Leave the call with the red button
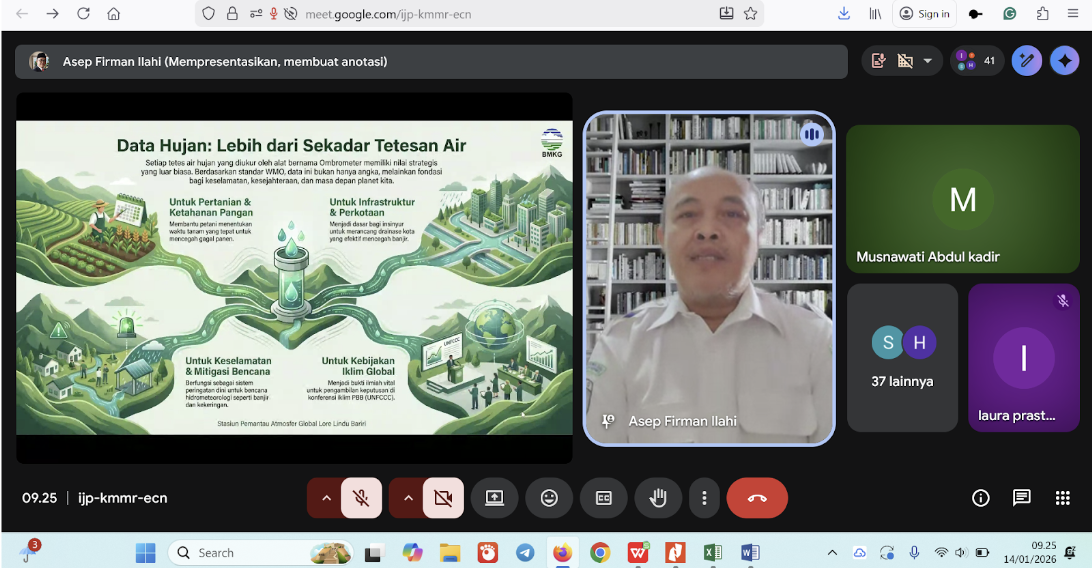1092x568 pixels. click(x=757, y=498)
